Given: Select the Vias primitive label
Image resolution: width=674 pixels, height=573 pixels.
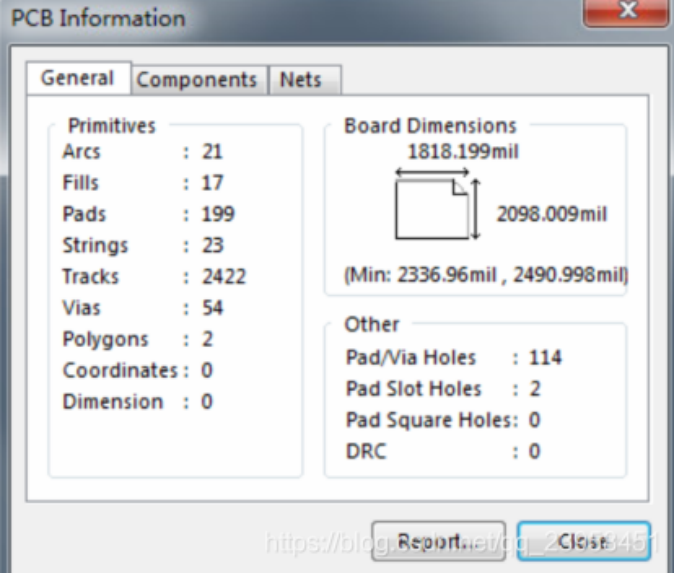Looking at the screenshot, I should point(81,308).
